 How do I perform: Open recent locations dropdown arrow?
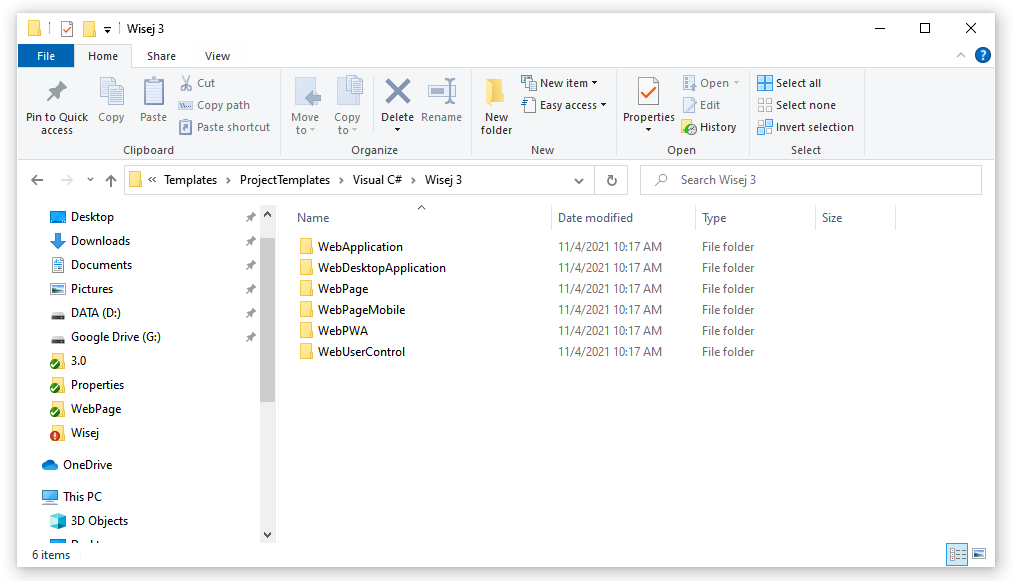90,180
